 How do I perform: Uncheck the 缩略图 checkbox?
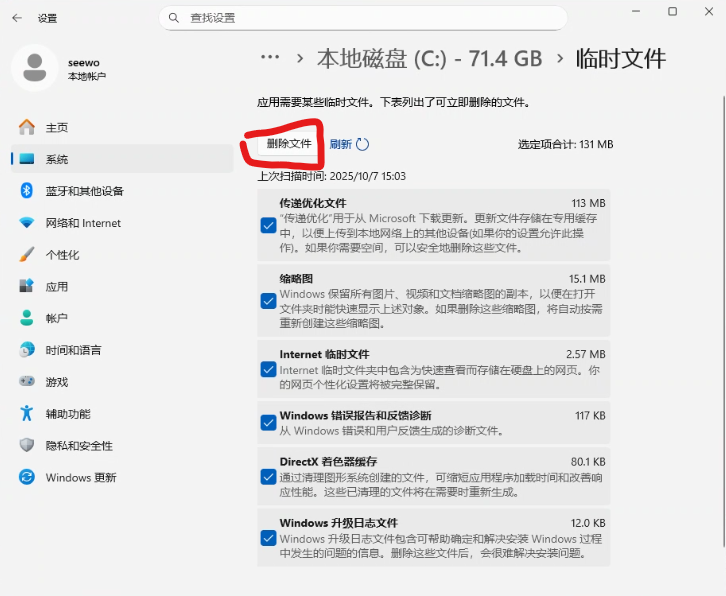(x=269, y=301)
